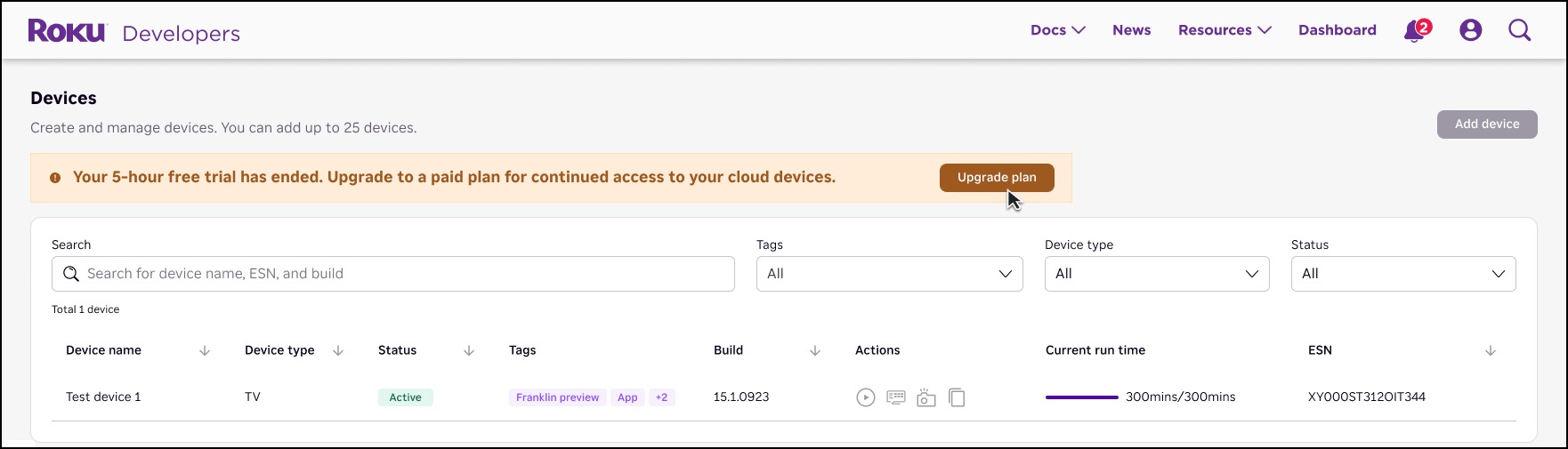
Task: Sort by Device type arrow
Action: (338, 351)
